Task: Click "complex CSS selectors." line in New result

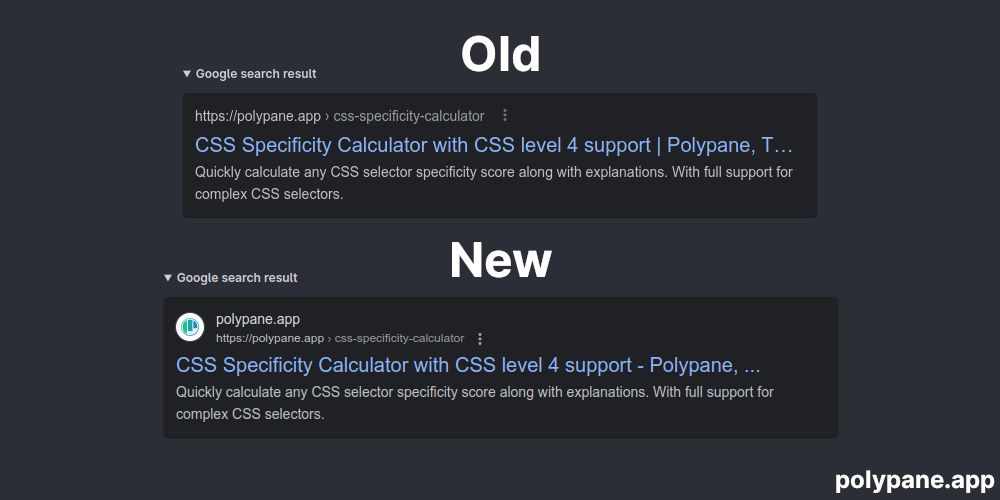Action: pos(250,415)
